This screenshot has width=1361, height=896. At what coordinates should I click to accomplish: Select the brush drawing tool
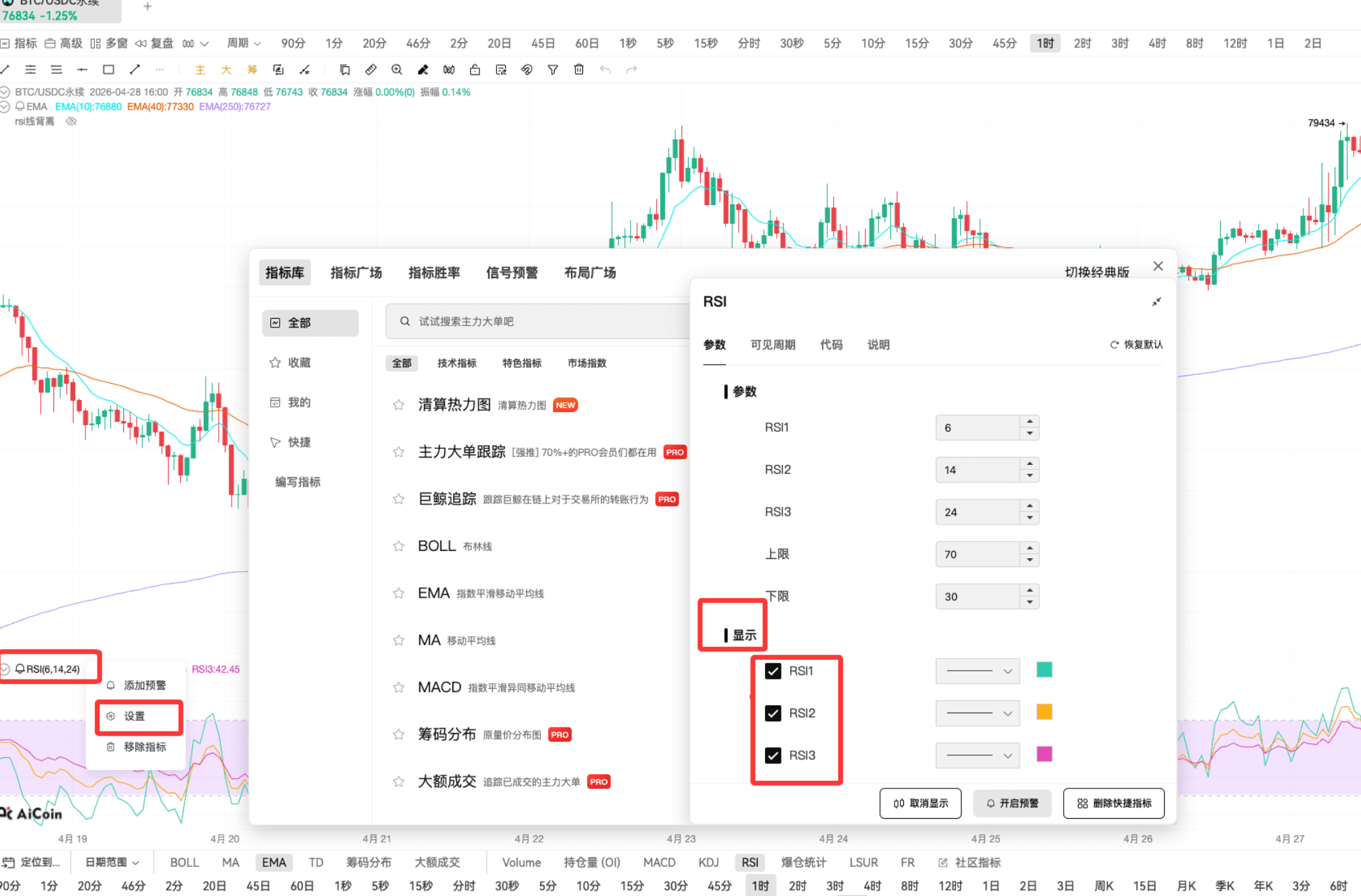[x=423, y=69]
